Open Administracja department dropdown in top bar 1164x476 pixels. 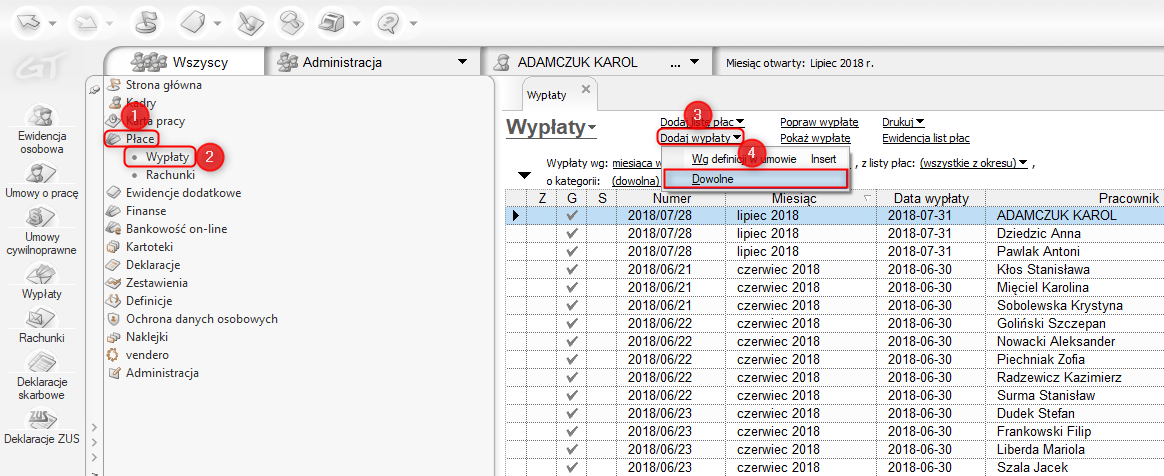(373, 62)
